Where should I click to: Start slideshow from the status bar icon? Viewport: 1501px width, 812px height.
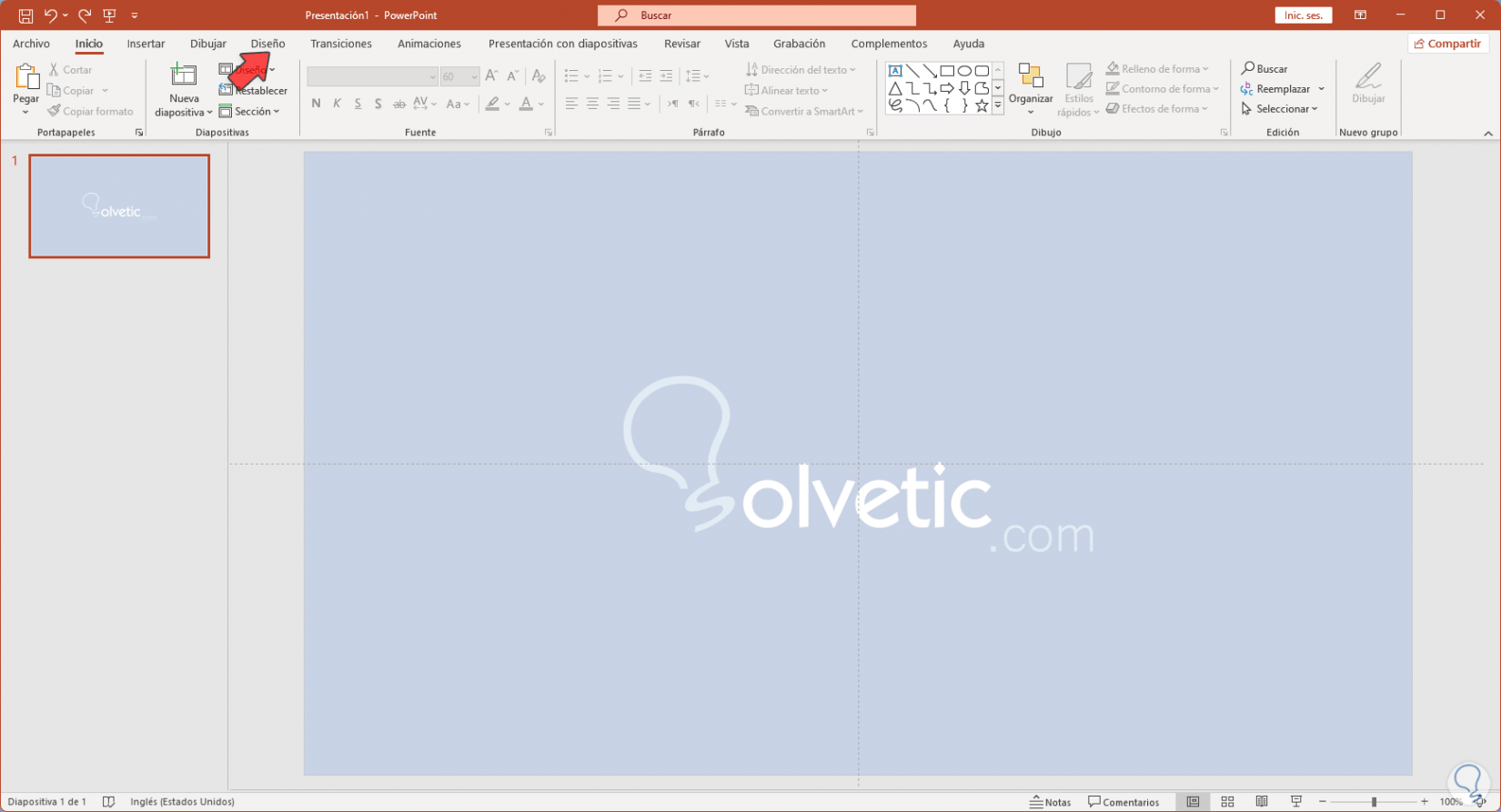click(x=1296, y=802)
